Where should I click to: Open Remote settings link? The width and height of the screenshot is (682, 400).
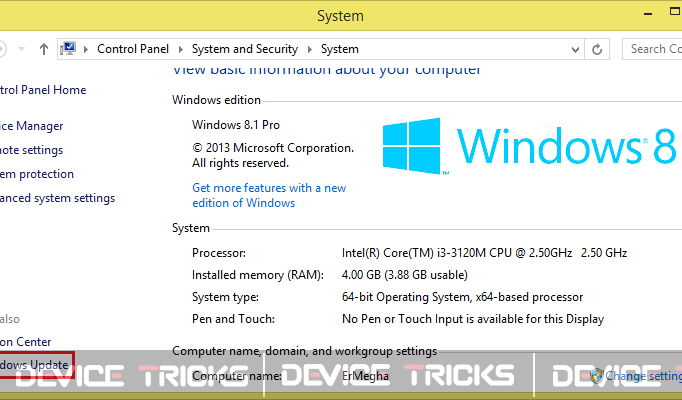point(31,150)
